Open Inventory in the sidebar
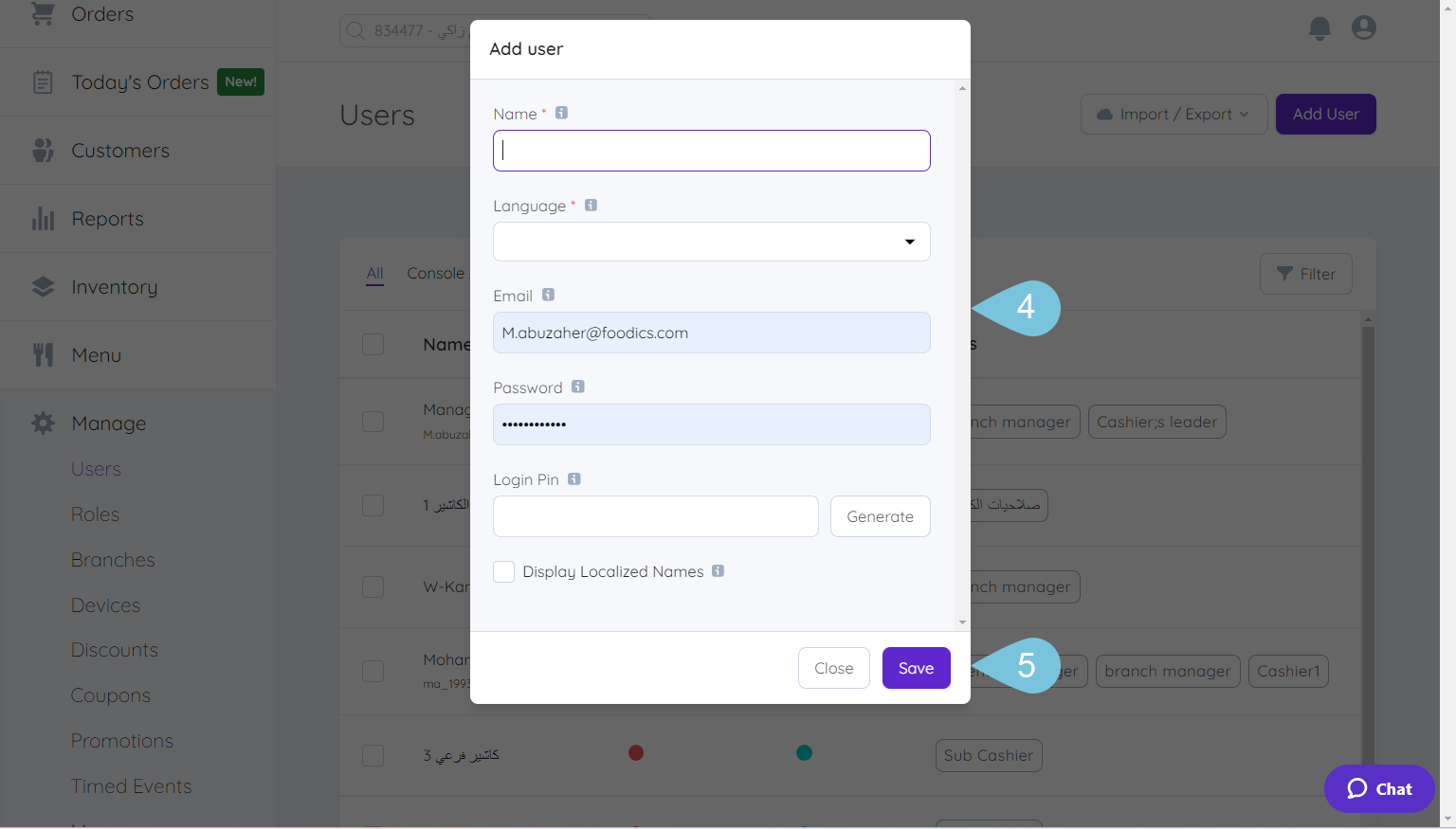1456x829 pixels. pyautogui.click(x=115, y=287)
